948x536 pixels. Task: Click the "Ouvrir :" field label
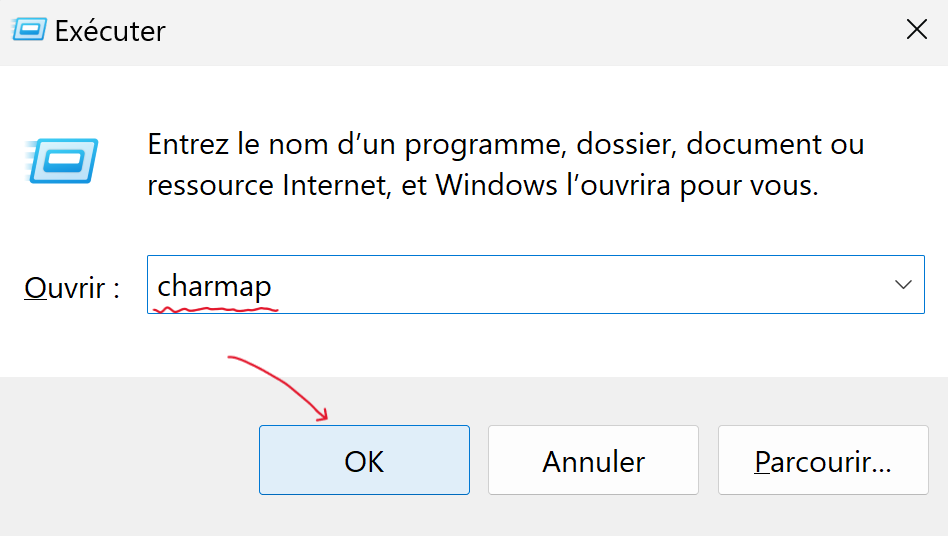coord(72,288)
